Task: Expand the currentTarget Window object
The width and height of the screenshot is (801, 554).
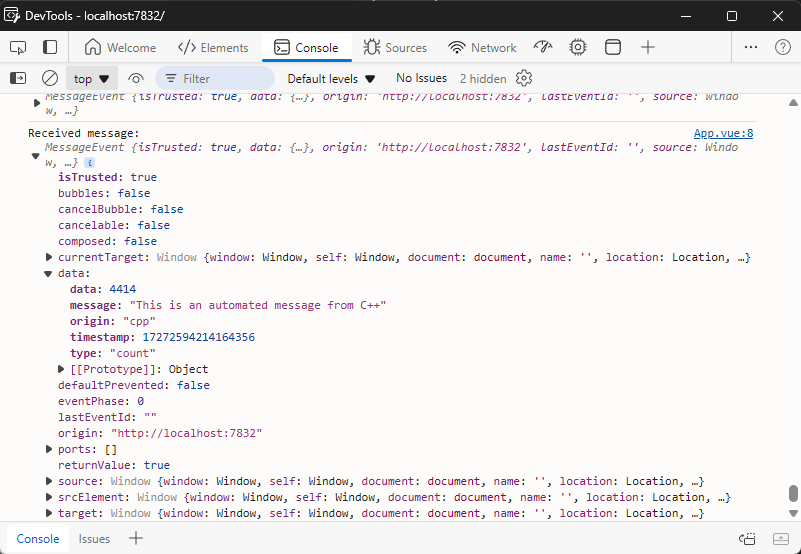Action: coord(49,257)
